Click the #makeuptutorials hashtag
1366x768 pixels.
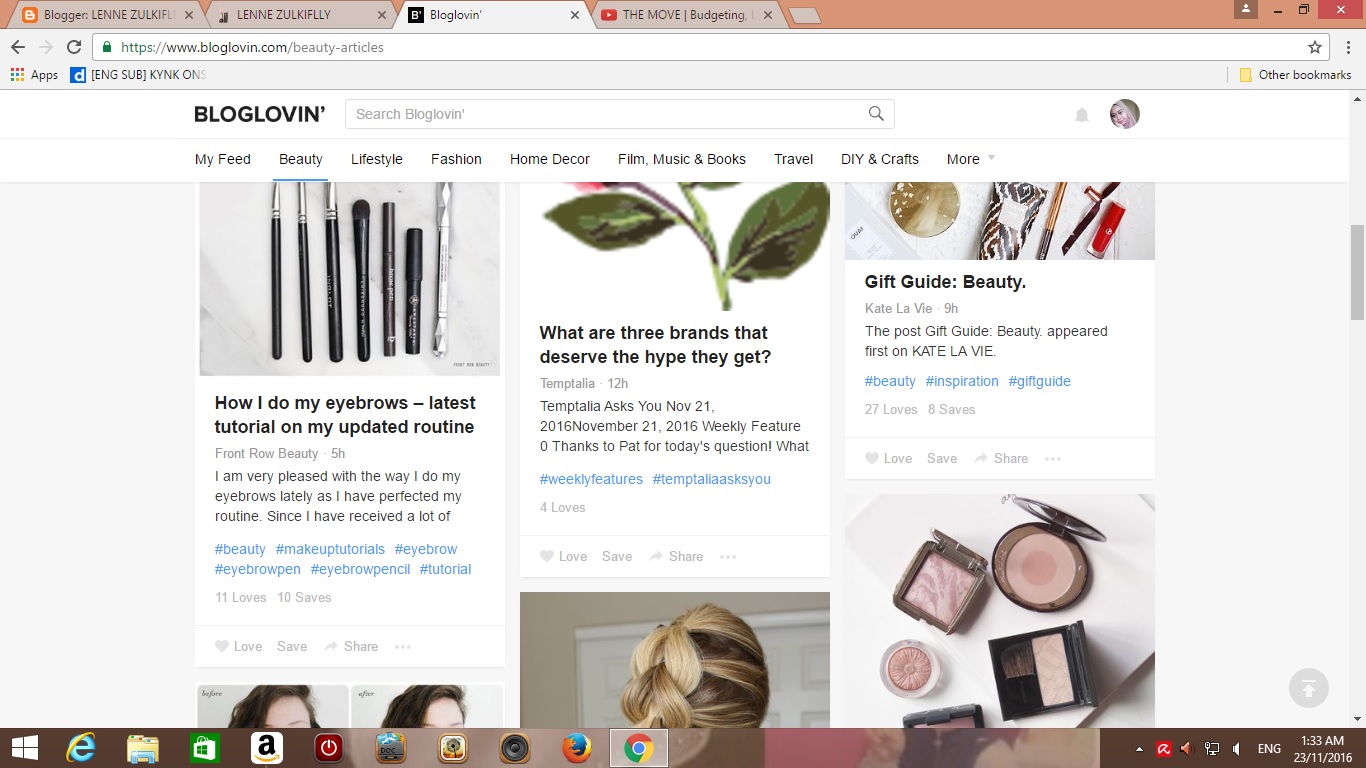point(330,549)
